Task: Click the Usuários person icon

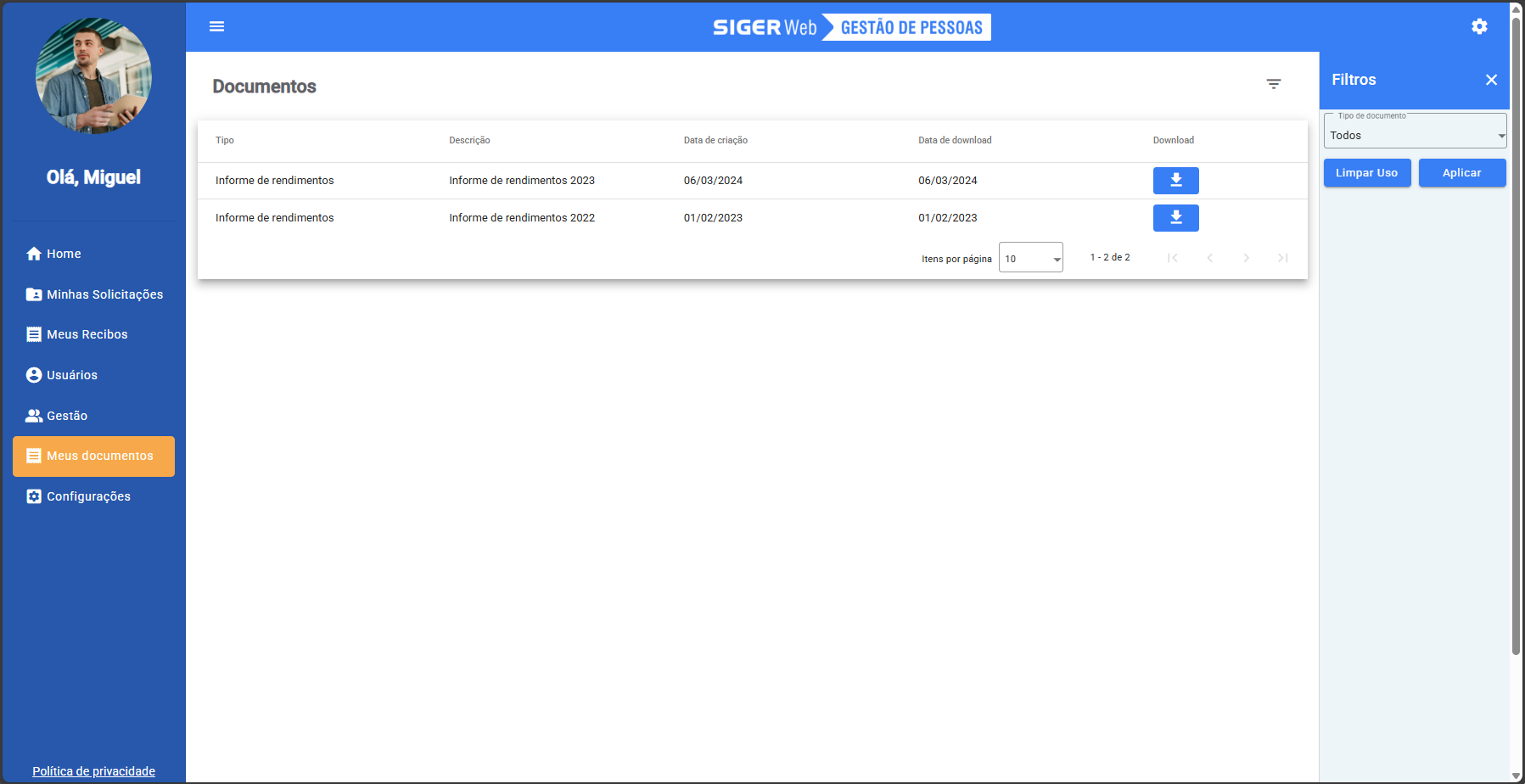Action: click(34, 375)
